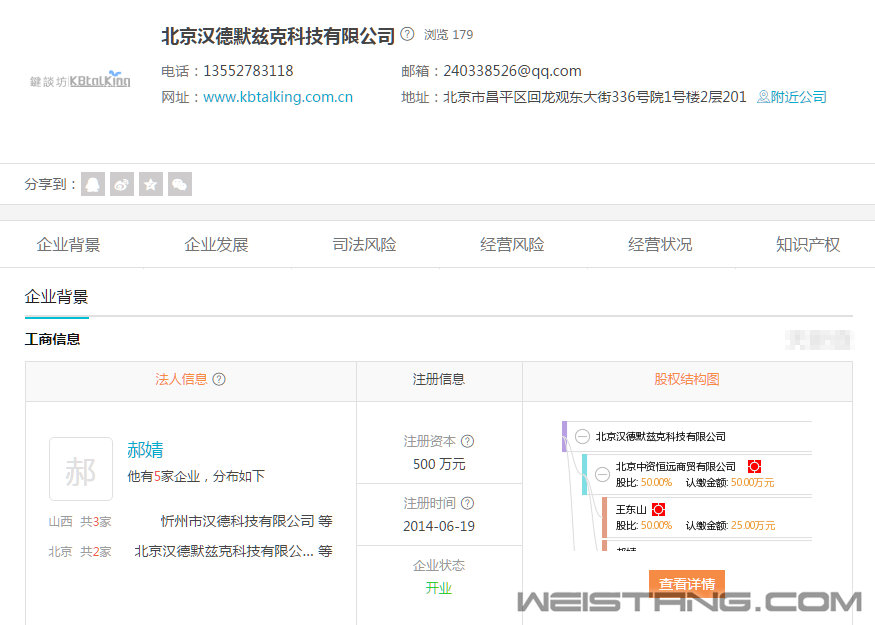The image size is (875, 625).
Task: Share the company page to Weibo
Action: (x=122, y=184)
